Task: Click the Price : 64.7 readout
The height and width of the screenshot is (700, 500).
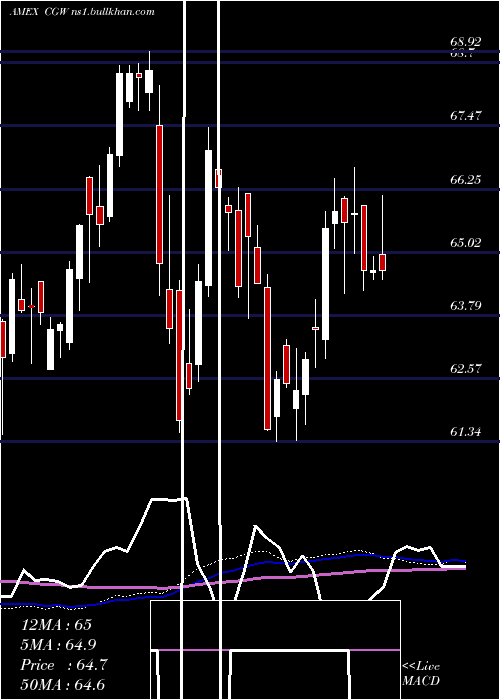Action: point(64,665)
